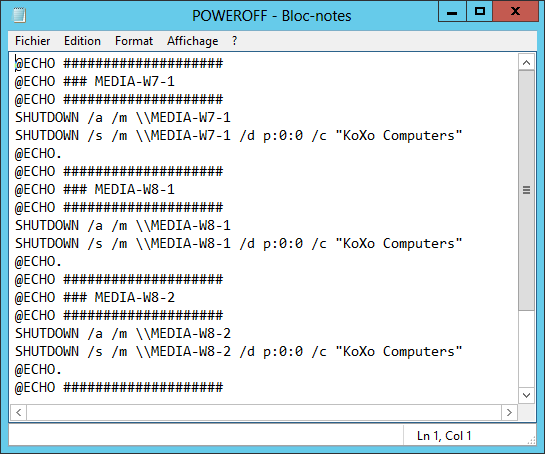Image resolution: width=545 pixels, height=454 pixels.
Task: Click the vertical scrollbar track below thumb
Action: pyautogui.click(x=526, y=349)
